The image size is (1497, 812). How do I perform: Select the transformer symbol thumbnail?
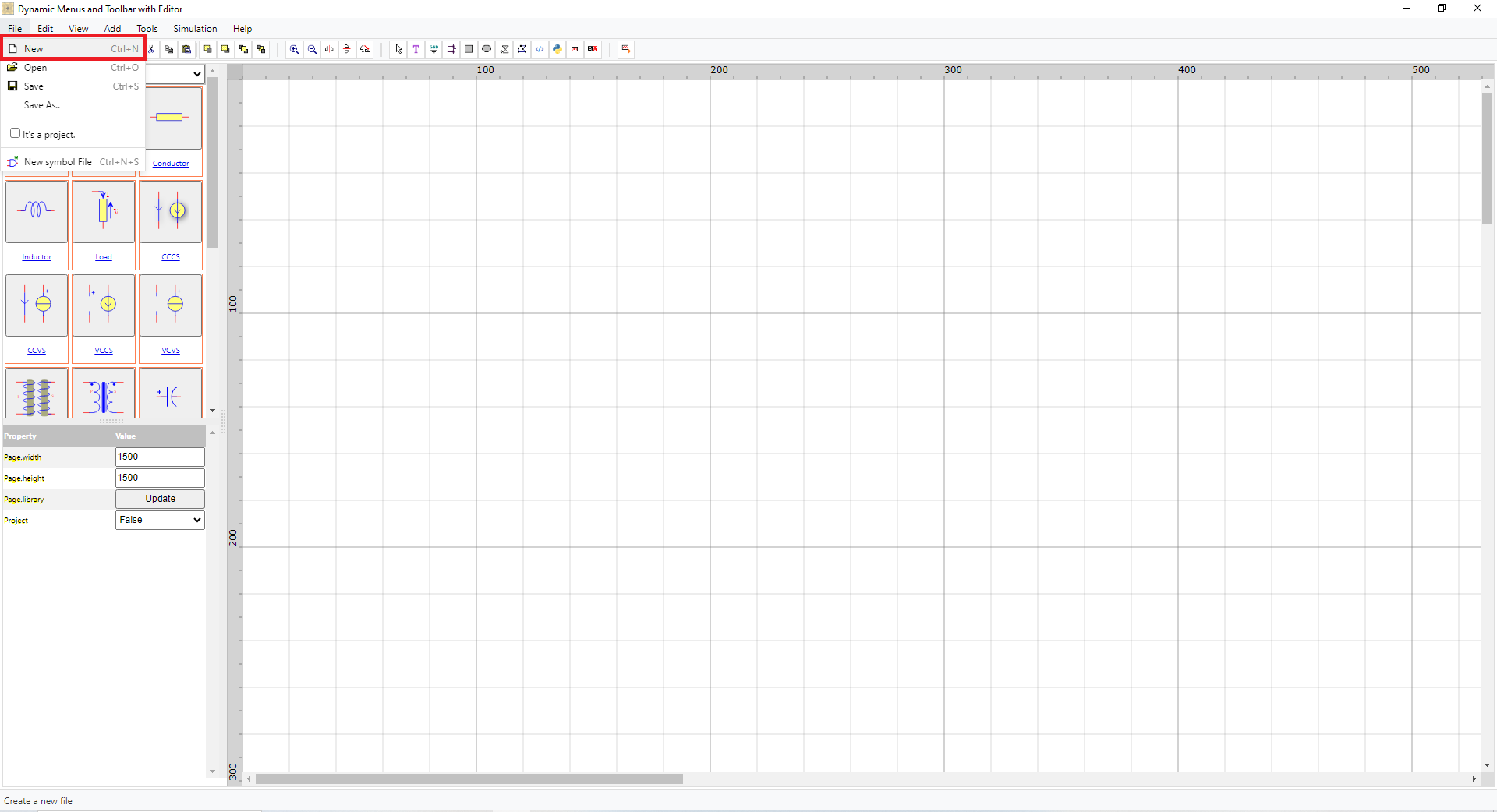[104, 394]
